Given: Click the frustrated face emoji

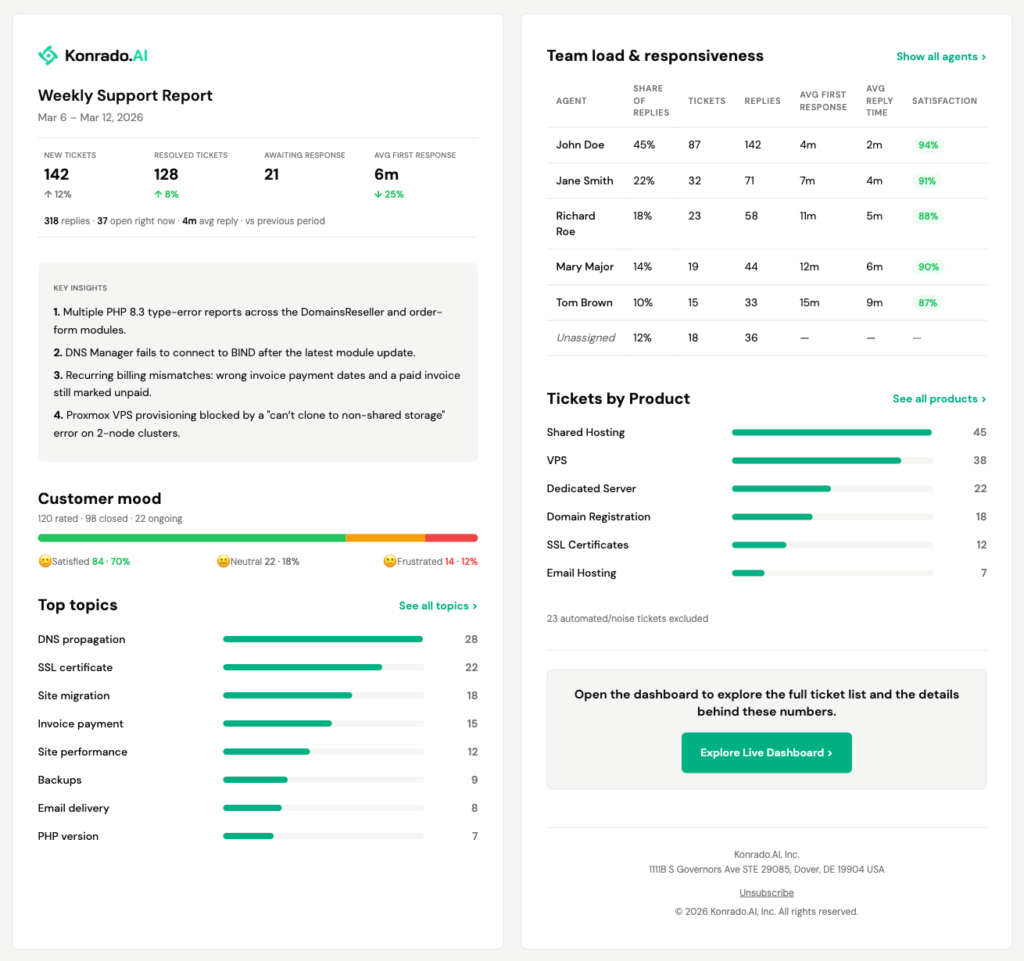Looking at the screenshot, I should click(390, 561).
